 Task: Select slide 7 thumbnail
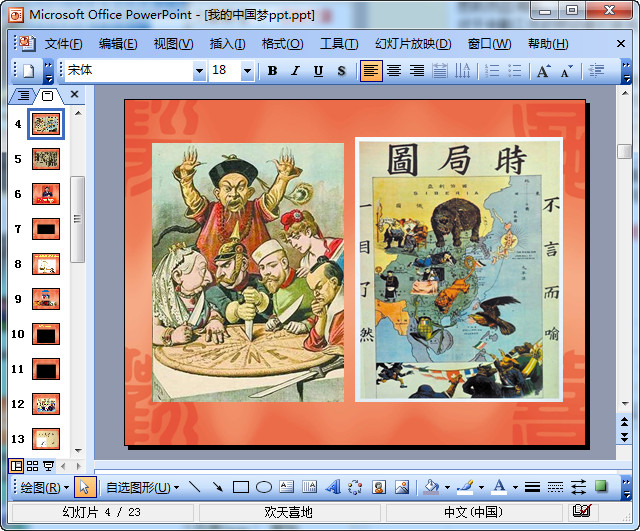tap(46, 229)
